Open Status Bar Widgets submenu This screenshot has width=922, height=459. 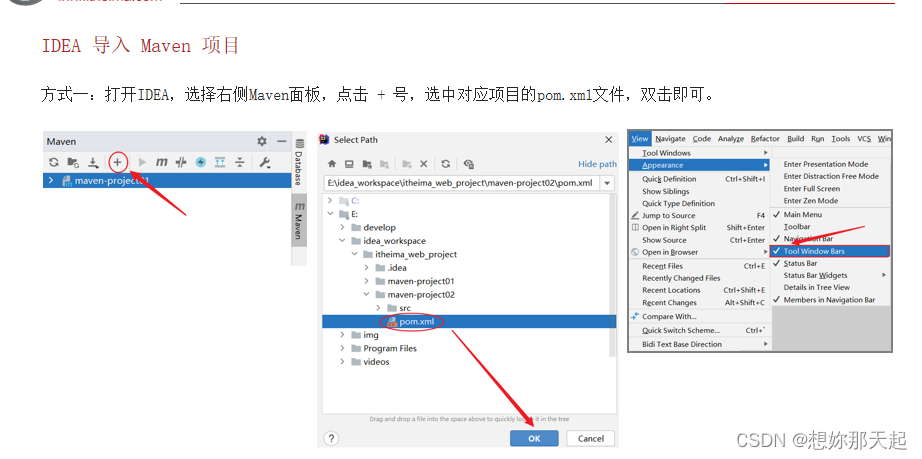coord(830,275)
